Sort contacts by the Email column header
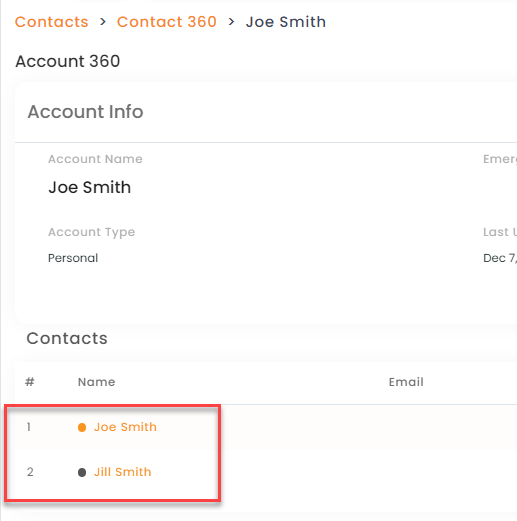 click(406, 382)
